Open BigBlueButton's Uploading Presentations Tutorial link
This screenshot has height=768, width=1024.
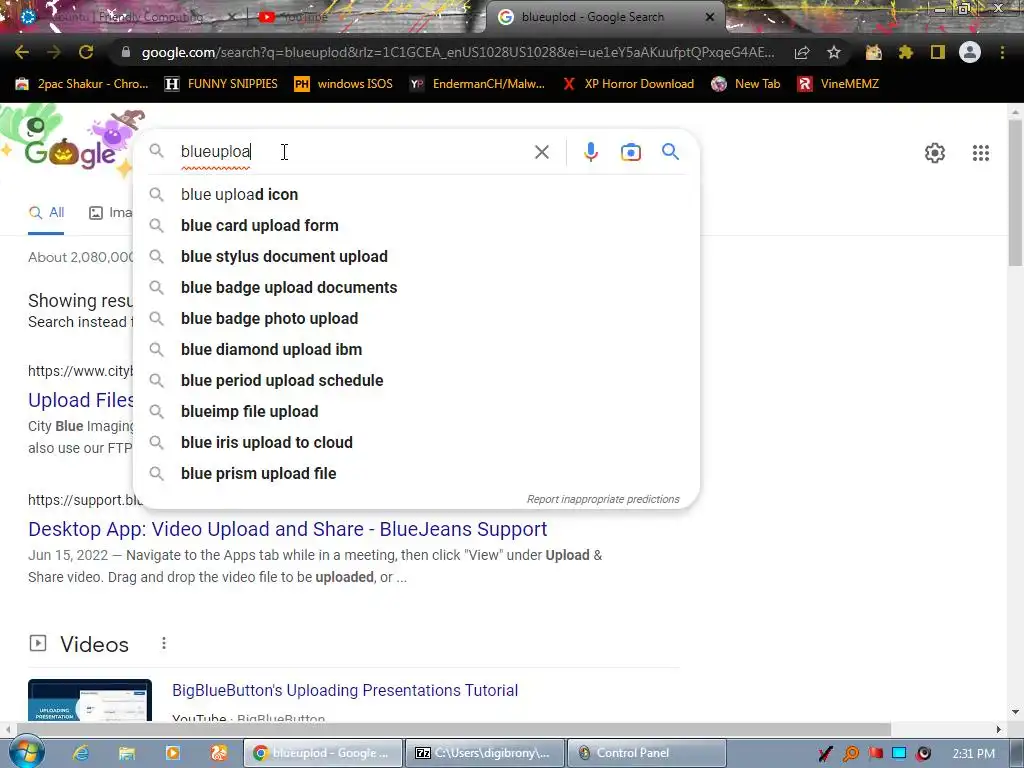(345, 690)
